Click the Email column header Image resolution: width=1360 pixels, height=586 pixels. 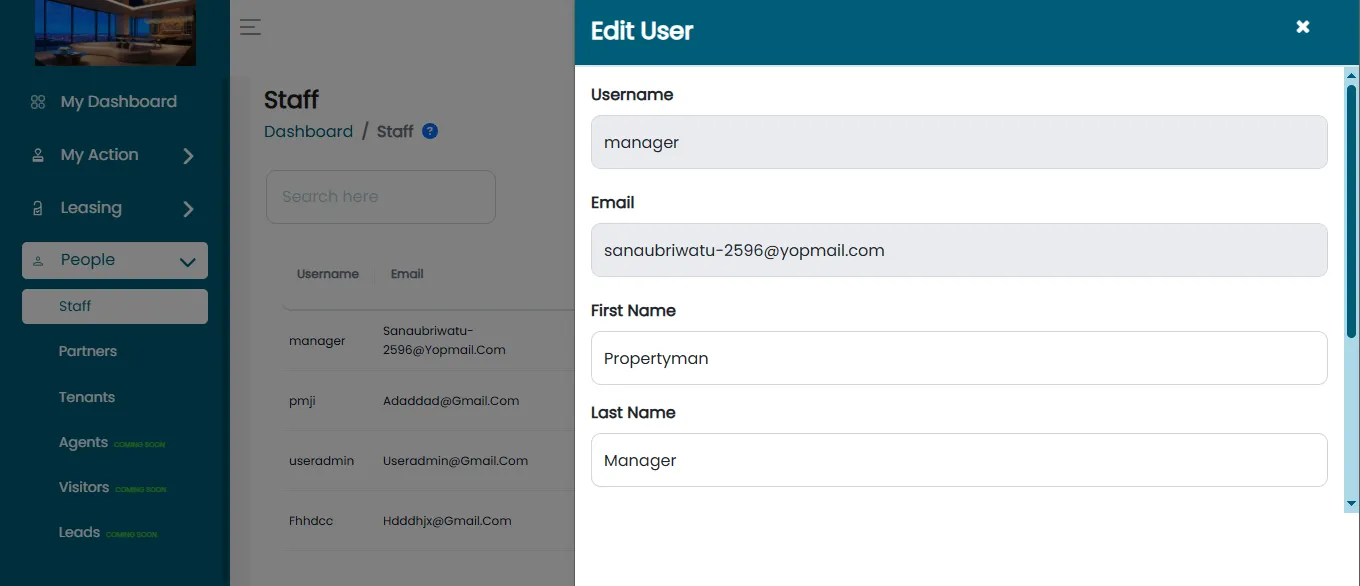(407, 274)
